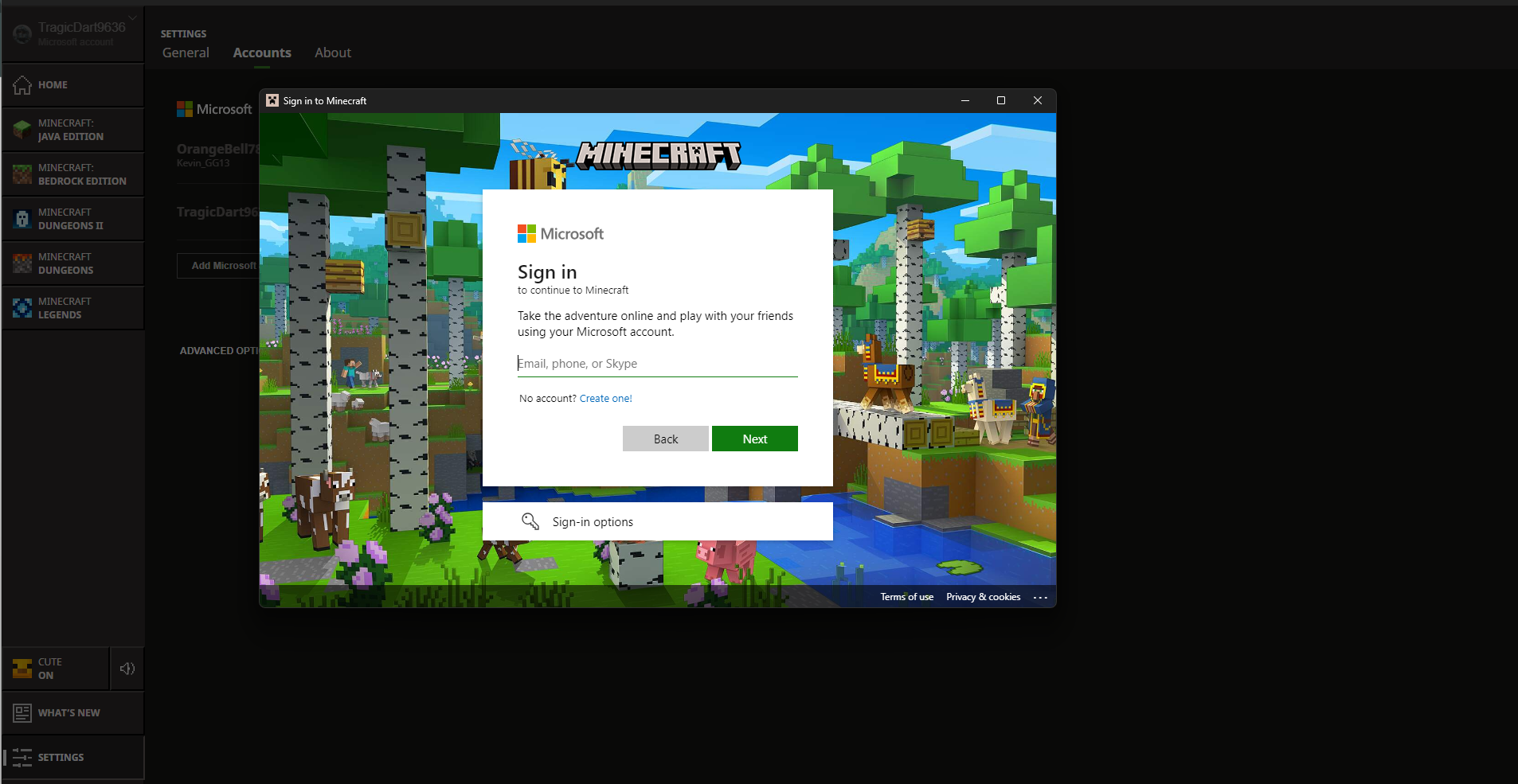The width and height of the screenshot is (1518, 784).
Task: Open Minecraft Legends in the sidebar
Action: (x=72, y=308)
